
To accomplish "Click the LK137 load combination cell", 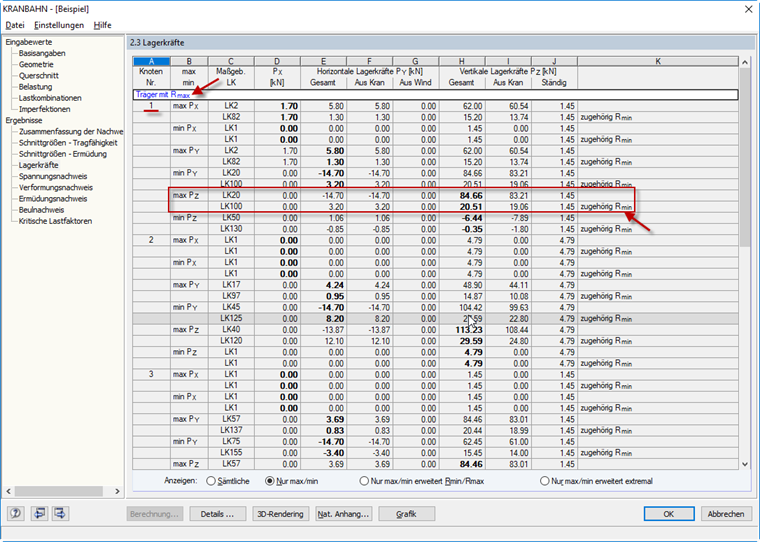I will pos(231,430).
